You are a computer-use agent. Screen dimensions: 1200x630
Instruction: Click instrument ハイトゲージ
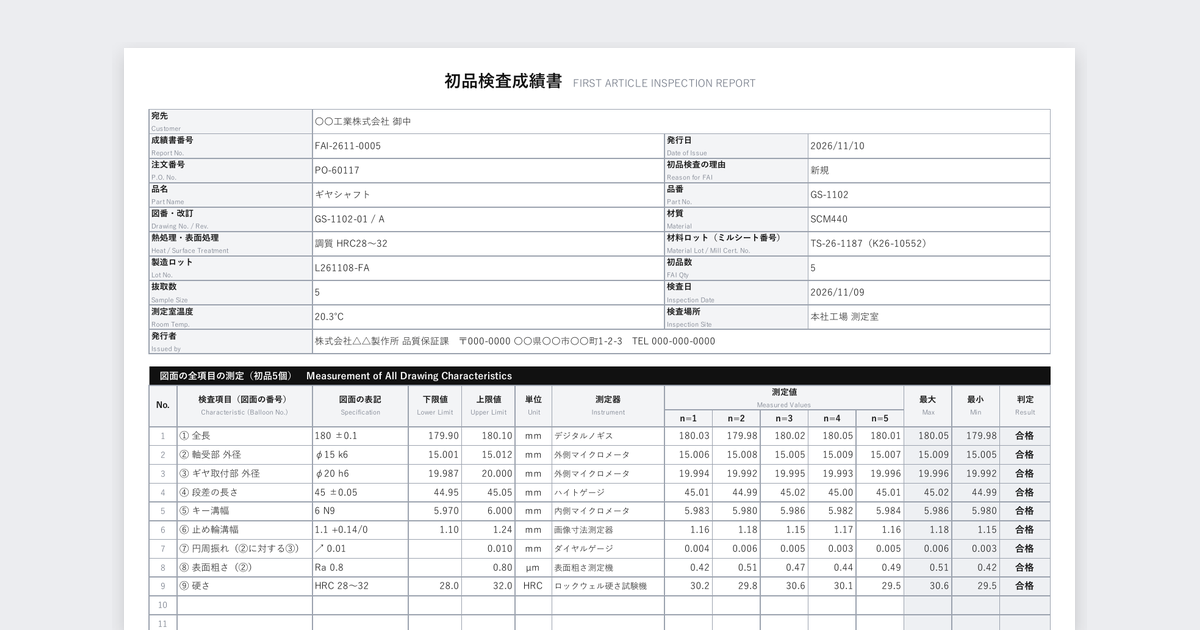point(608,492)
